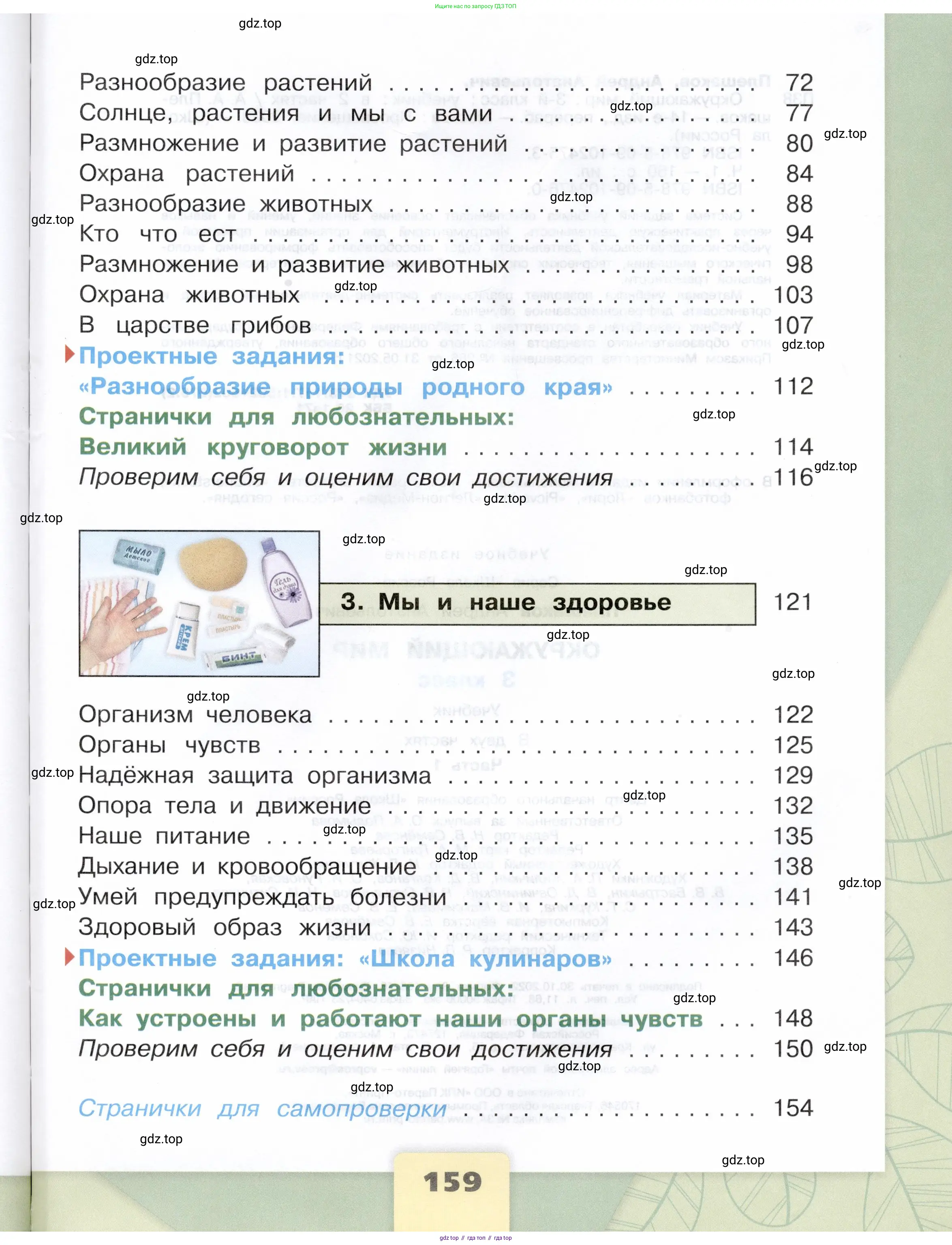Click «Здоровый образ жизни» line

225,928
